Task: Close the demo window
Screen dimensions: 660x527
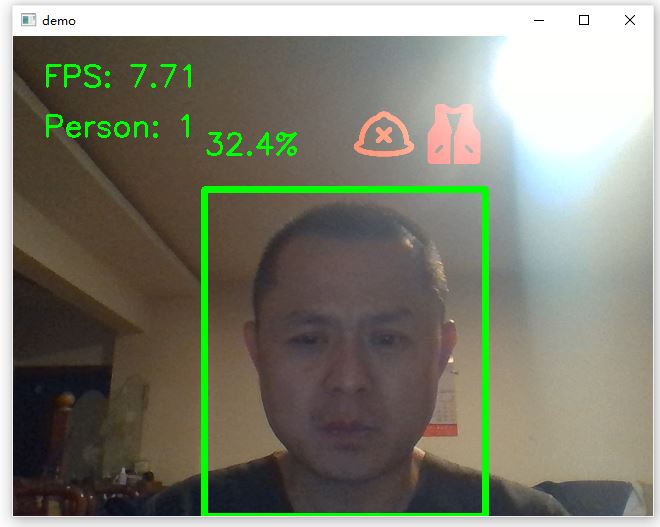Action: click(630, 20)
